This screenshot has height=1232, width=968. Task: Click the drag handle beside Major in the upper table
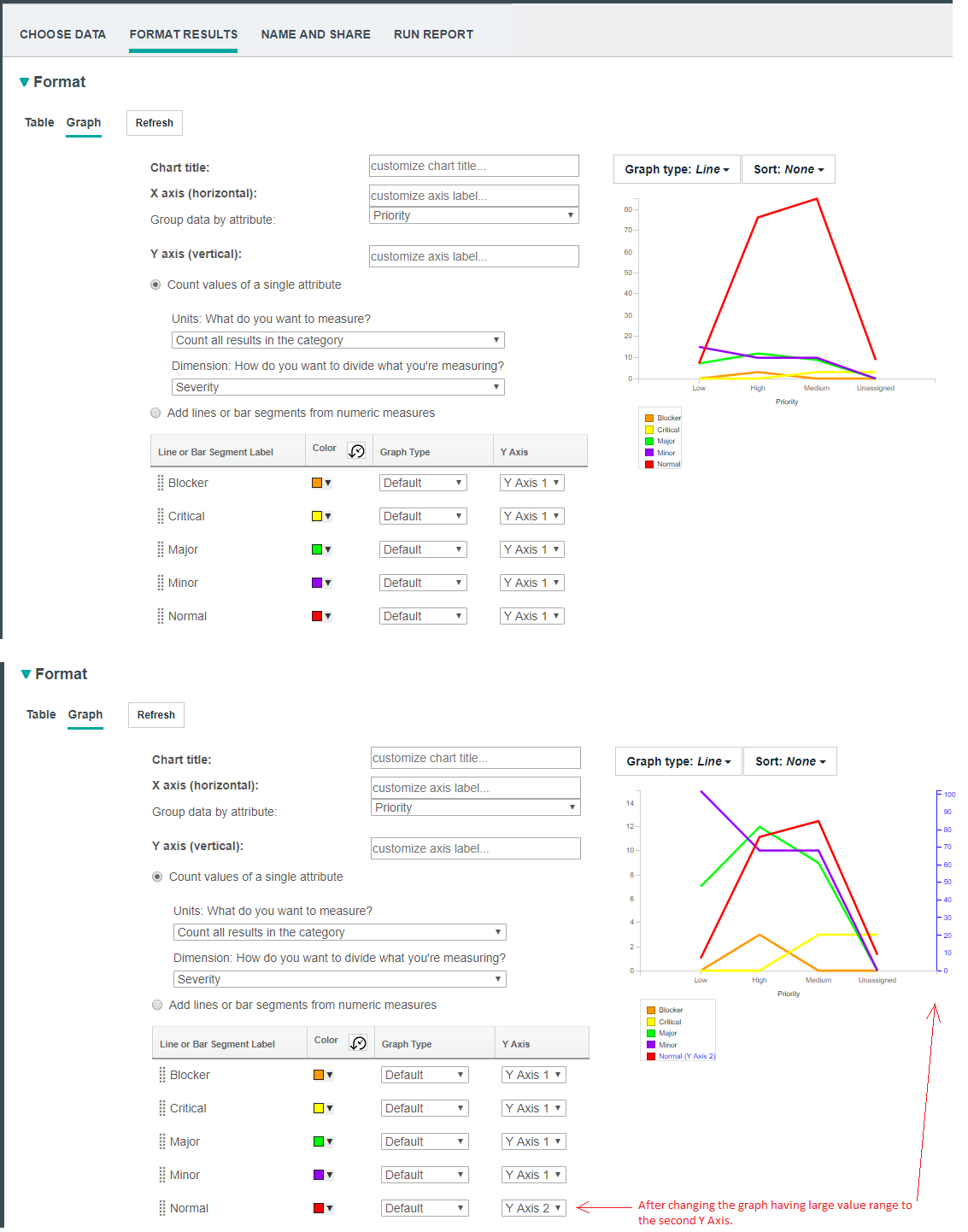coord(161,549)
